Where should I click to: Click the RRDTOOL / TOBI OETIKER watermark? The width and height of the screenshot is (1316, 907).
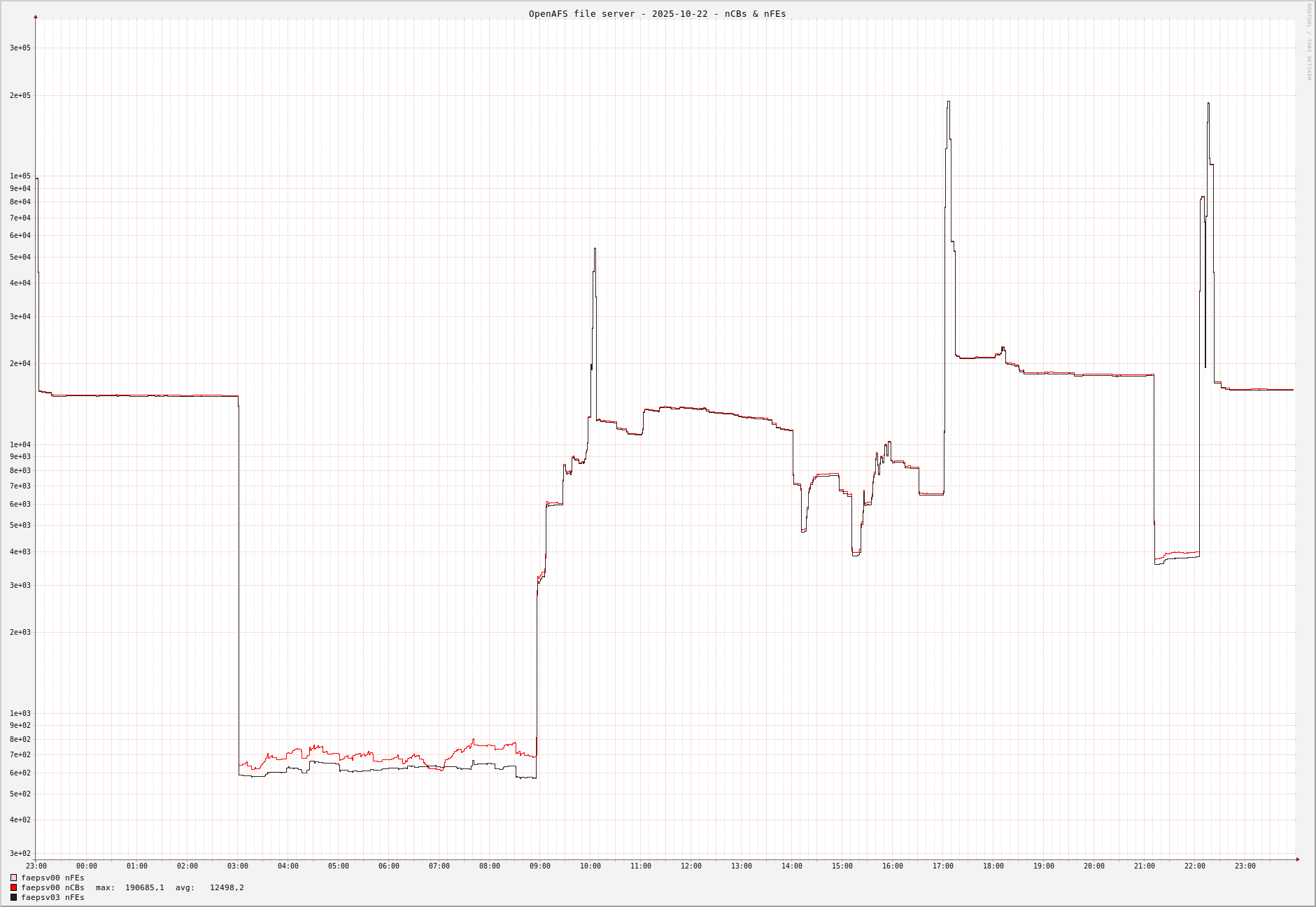pos(1309,42)
